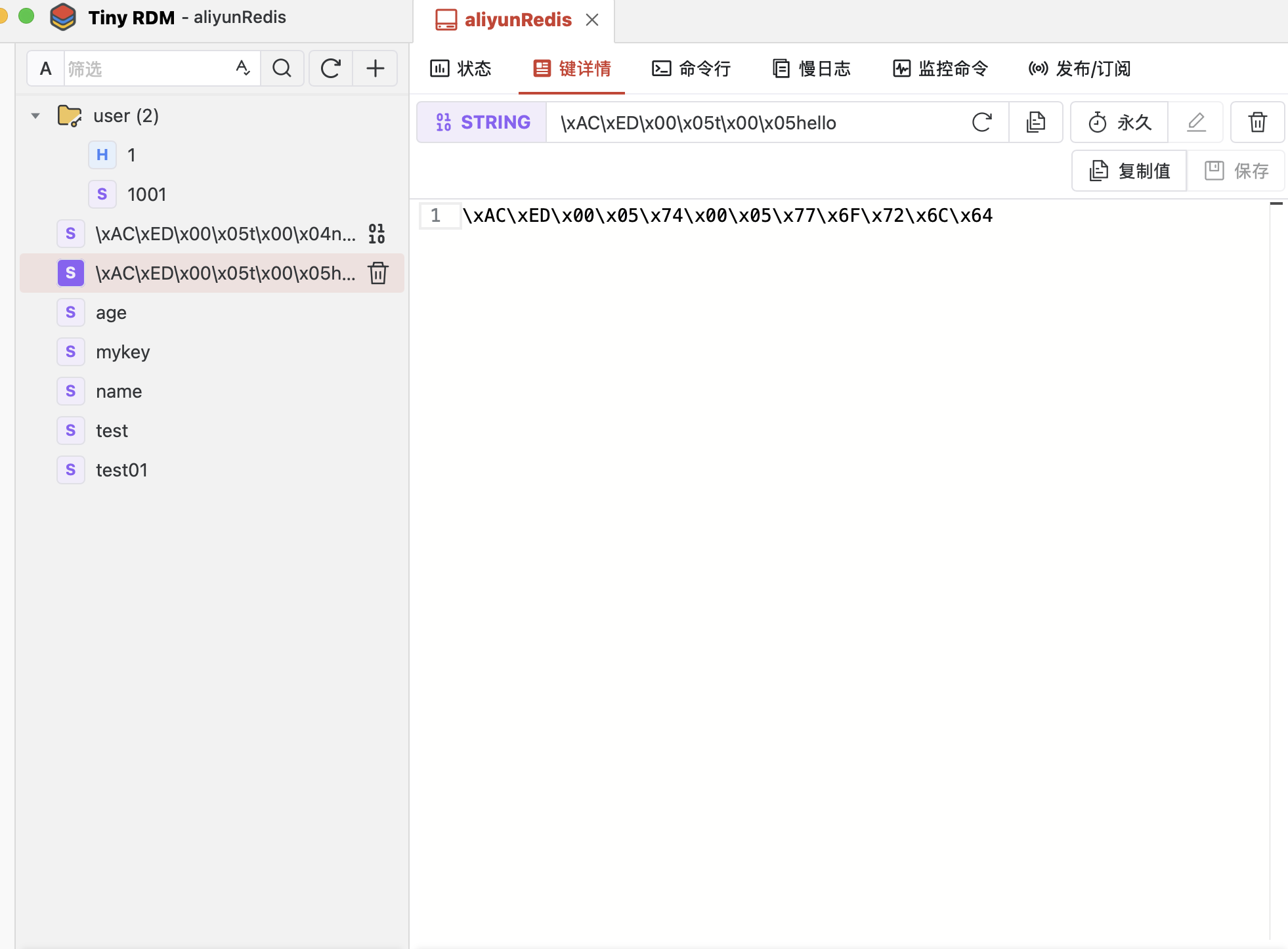Add a new key with the plus icon
Viewport: 1288px width, 949px height.
375,68
